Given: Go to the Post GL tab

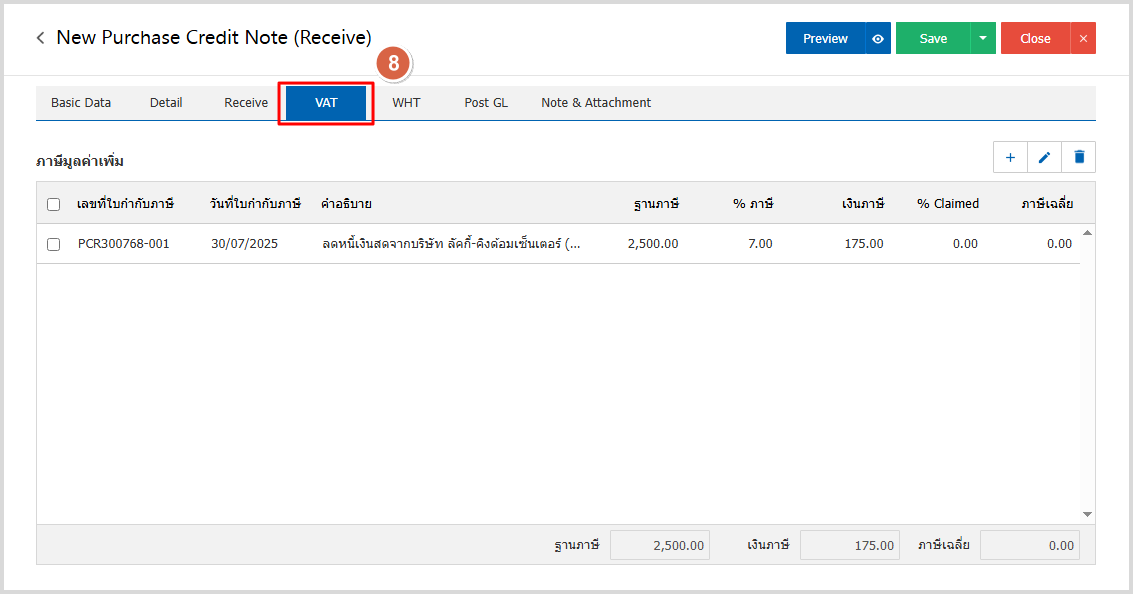Looking at the screenshot, I should pyautogui.click(x=486, y=103).
